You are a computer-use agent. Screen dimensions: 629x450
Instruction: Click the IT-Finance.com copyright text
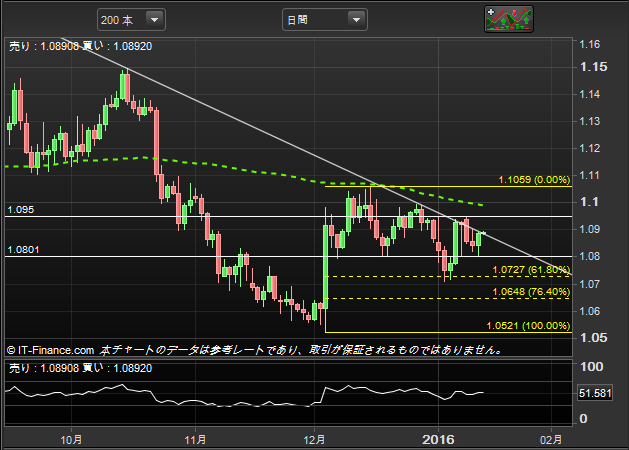50,350
